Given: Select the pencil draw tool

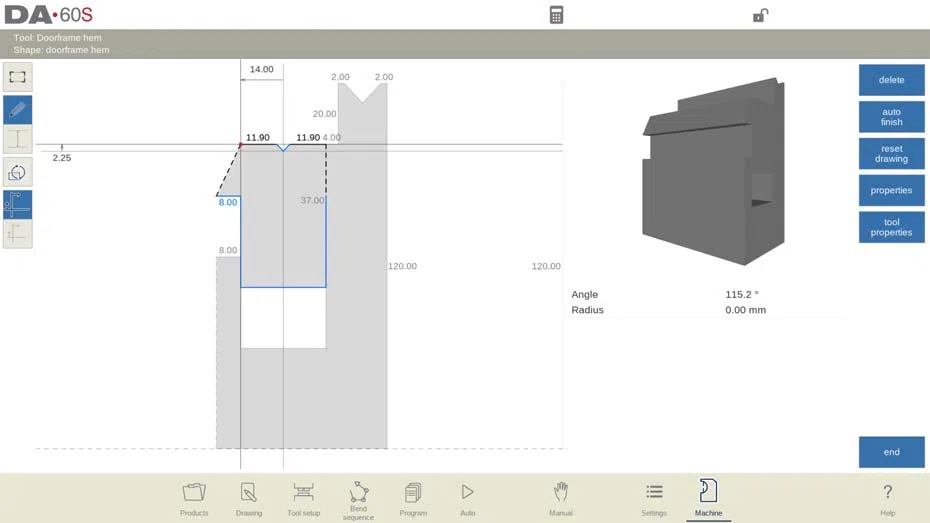Looking at the screenshot, I should coord(17,110).
